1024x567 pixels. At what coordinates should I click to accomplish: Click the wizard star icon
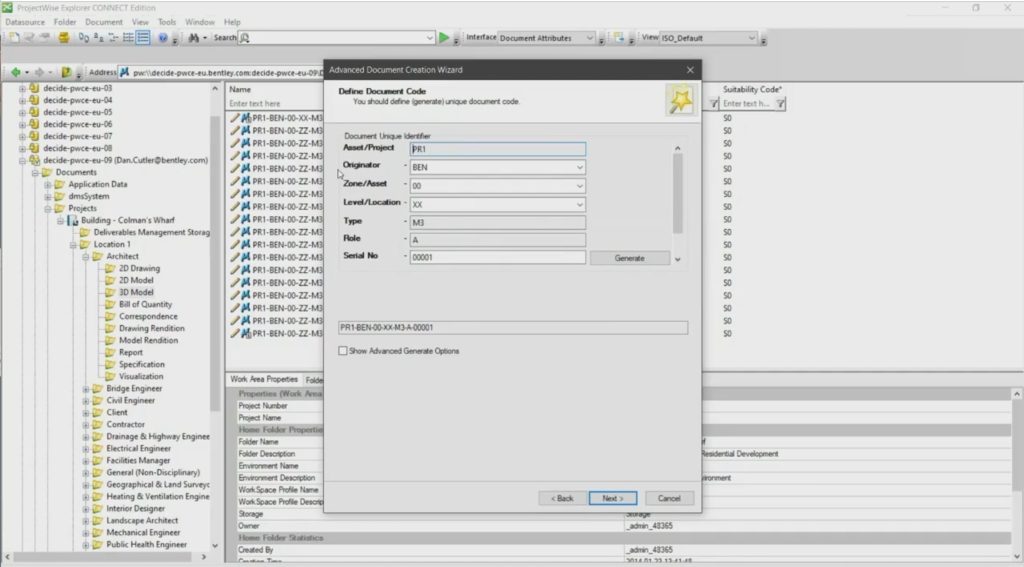coord(680,100)
